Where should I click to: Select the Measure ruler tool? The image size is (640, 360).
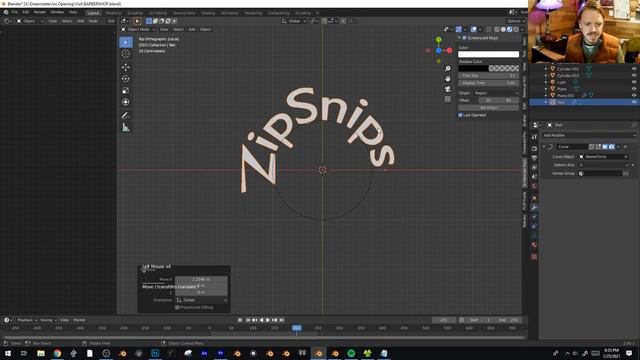point(126,128)
